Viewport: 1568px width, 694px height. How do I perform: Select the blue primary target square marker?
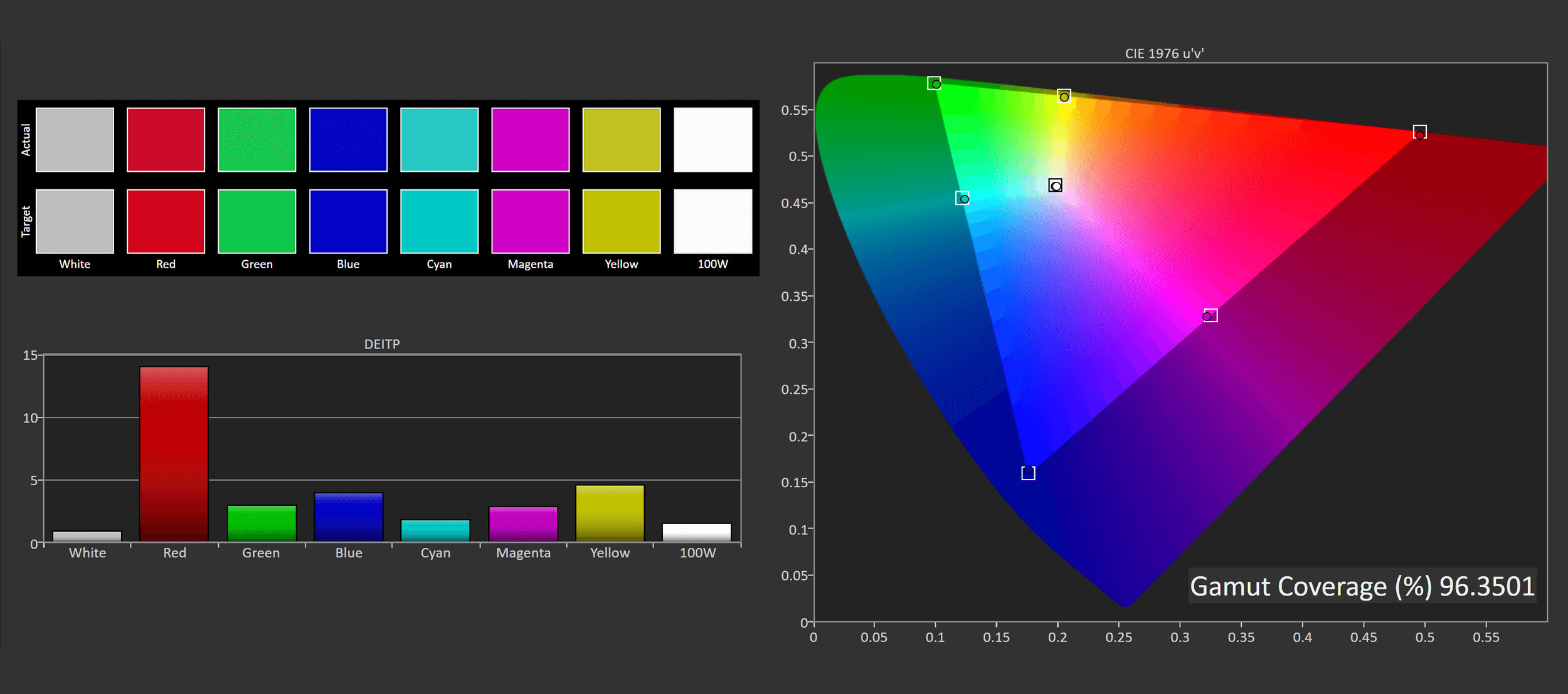tap(1028, 473)
